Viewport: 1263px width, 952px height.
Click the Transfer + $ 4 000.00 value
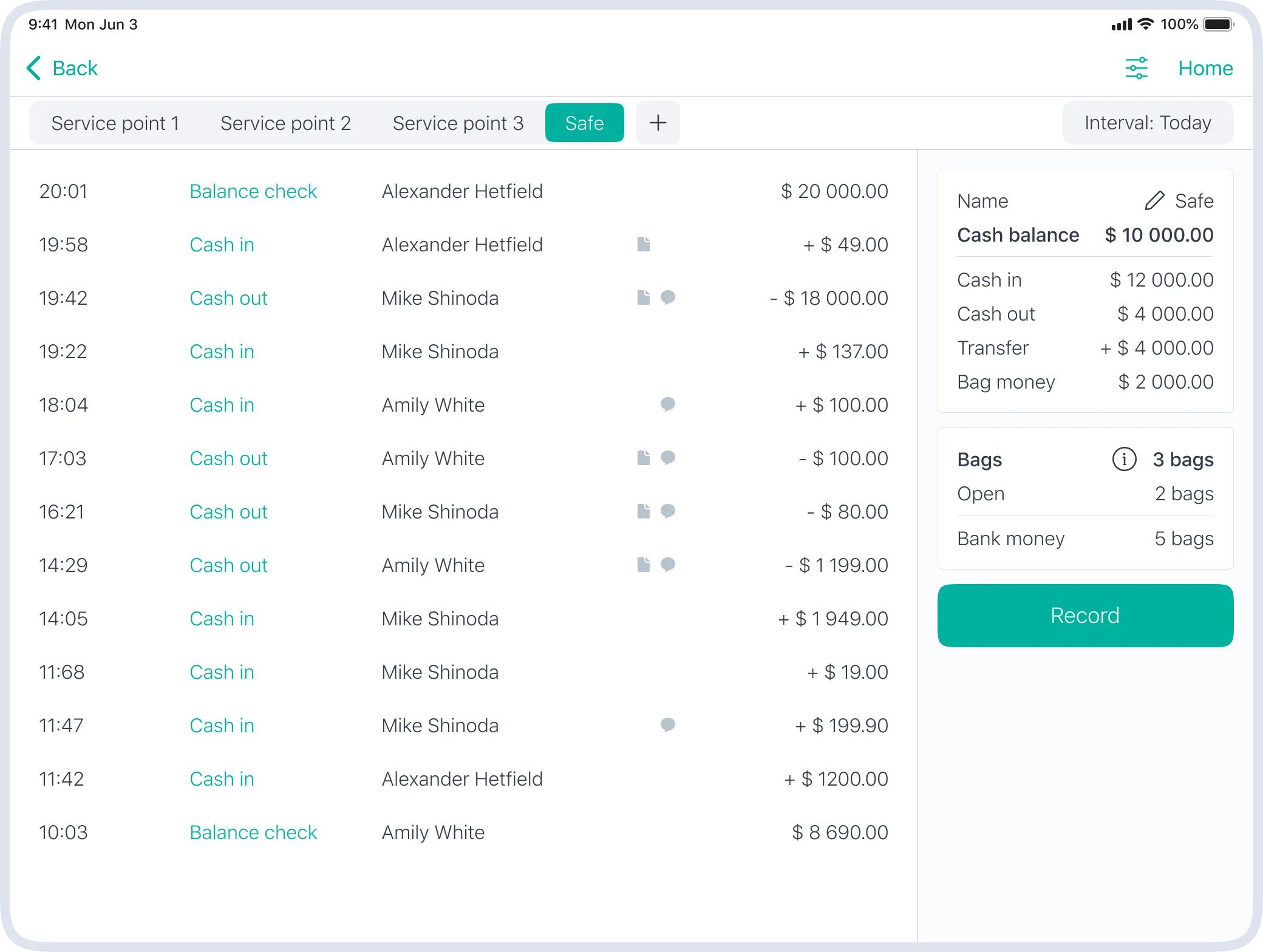(1157, 348)
